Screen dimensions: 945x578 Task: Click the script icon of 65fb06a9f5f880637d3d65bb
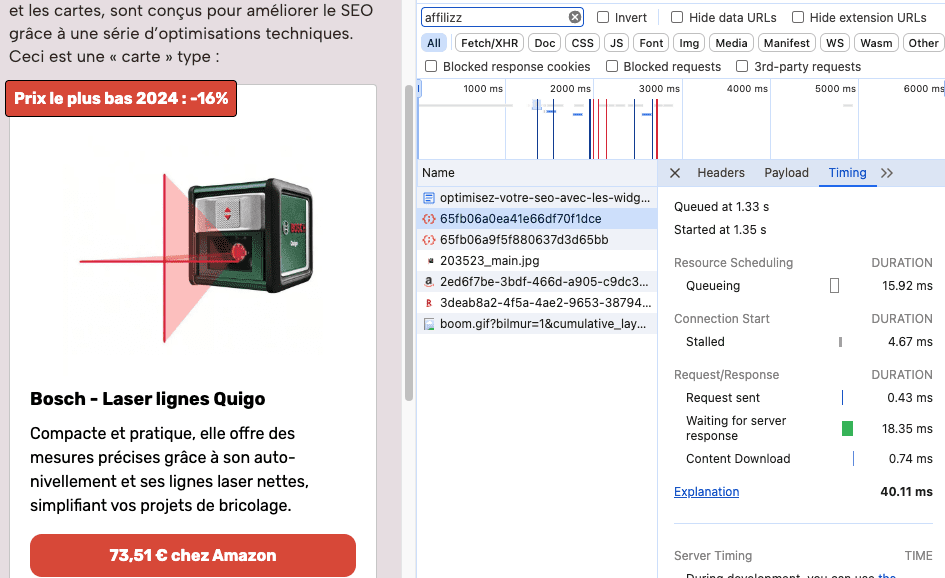429,240
